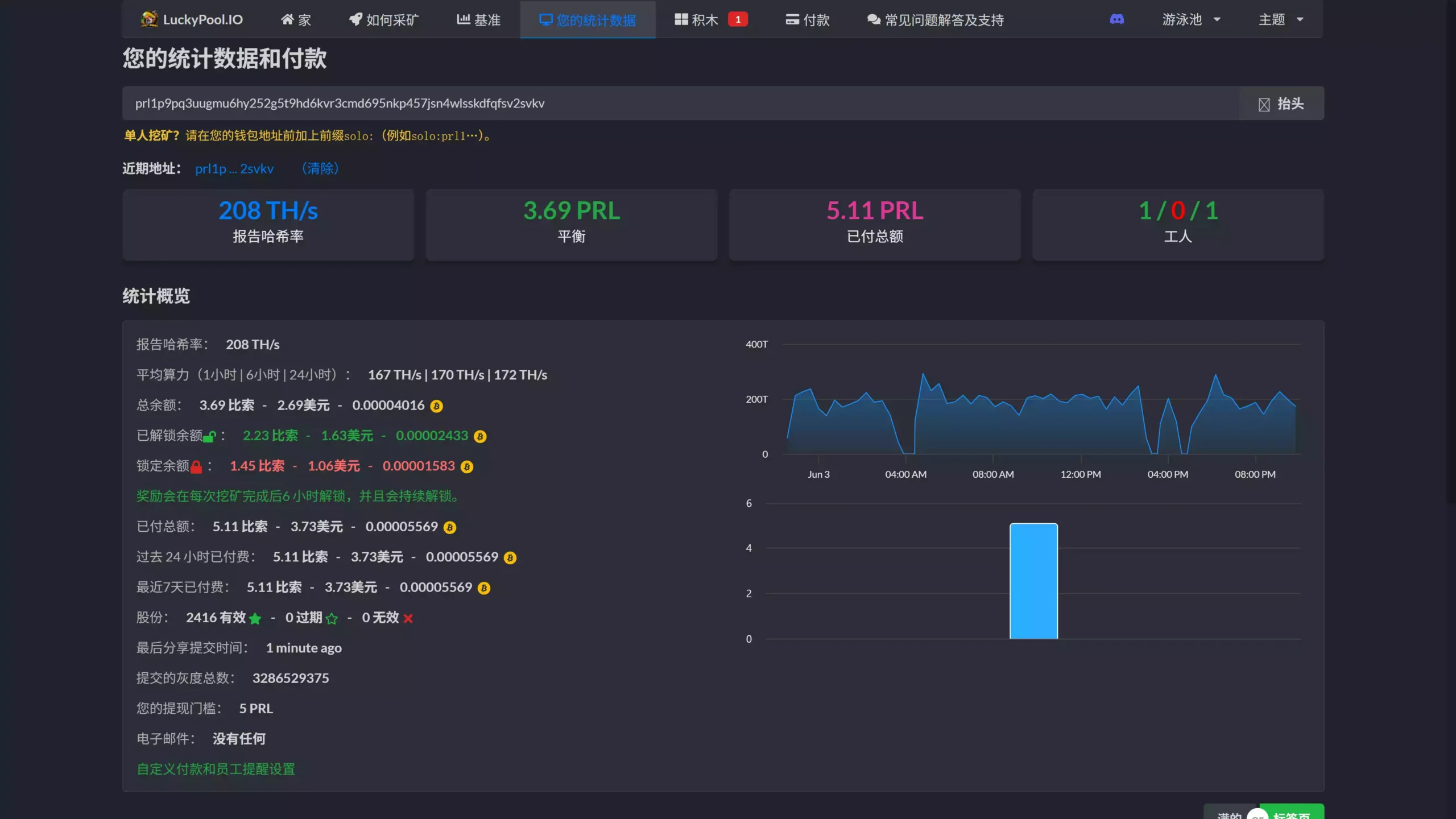Go to the 家 home page
This screenshot has width=1456, height=819.
[296, 19]
